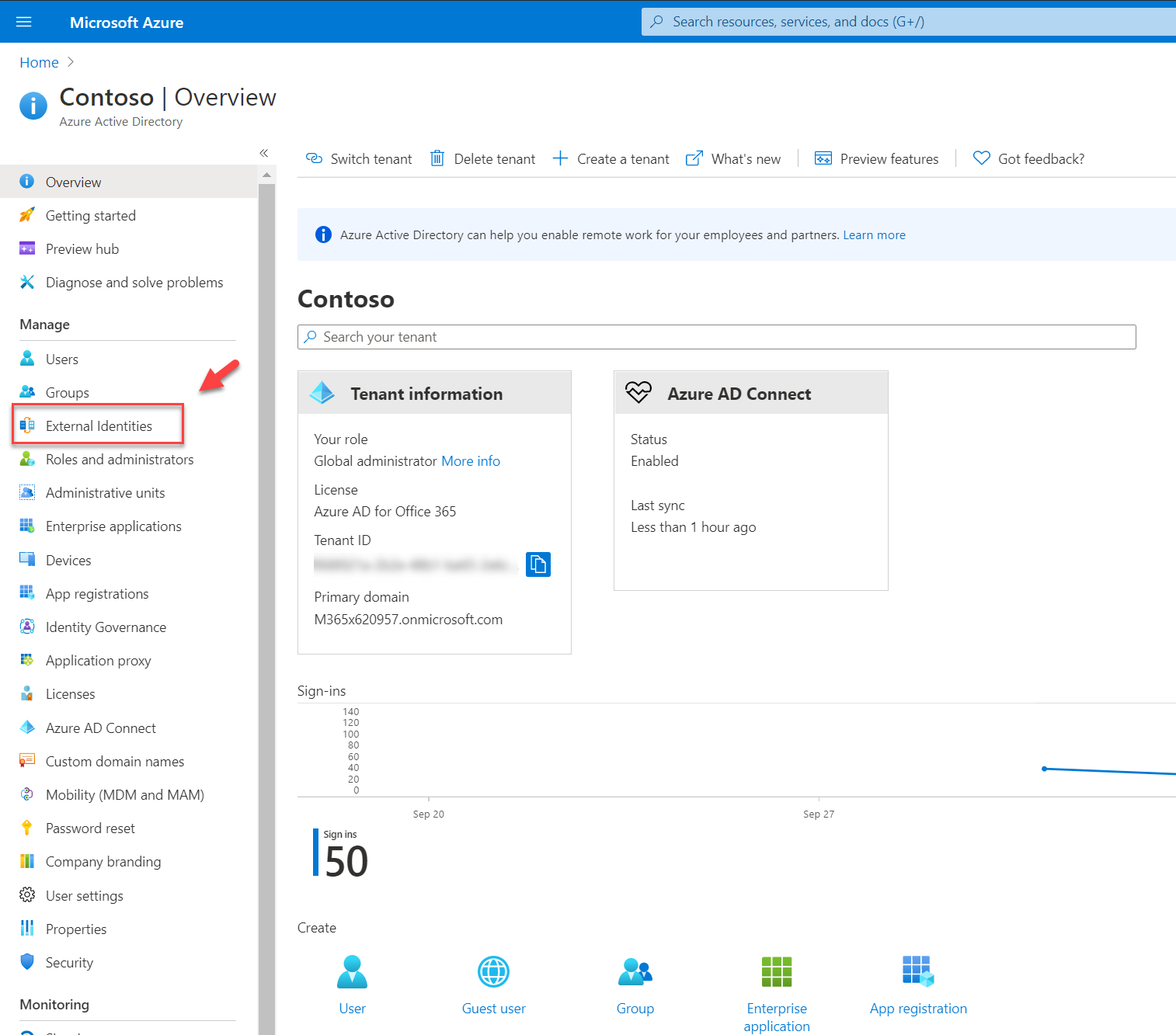The height and width of the screenshot is (1035, 1176).
Task: Click the Search your tenant field
Action: coord(716,337)
